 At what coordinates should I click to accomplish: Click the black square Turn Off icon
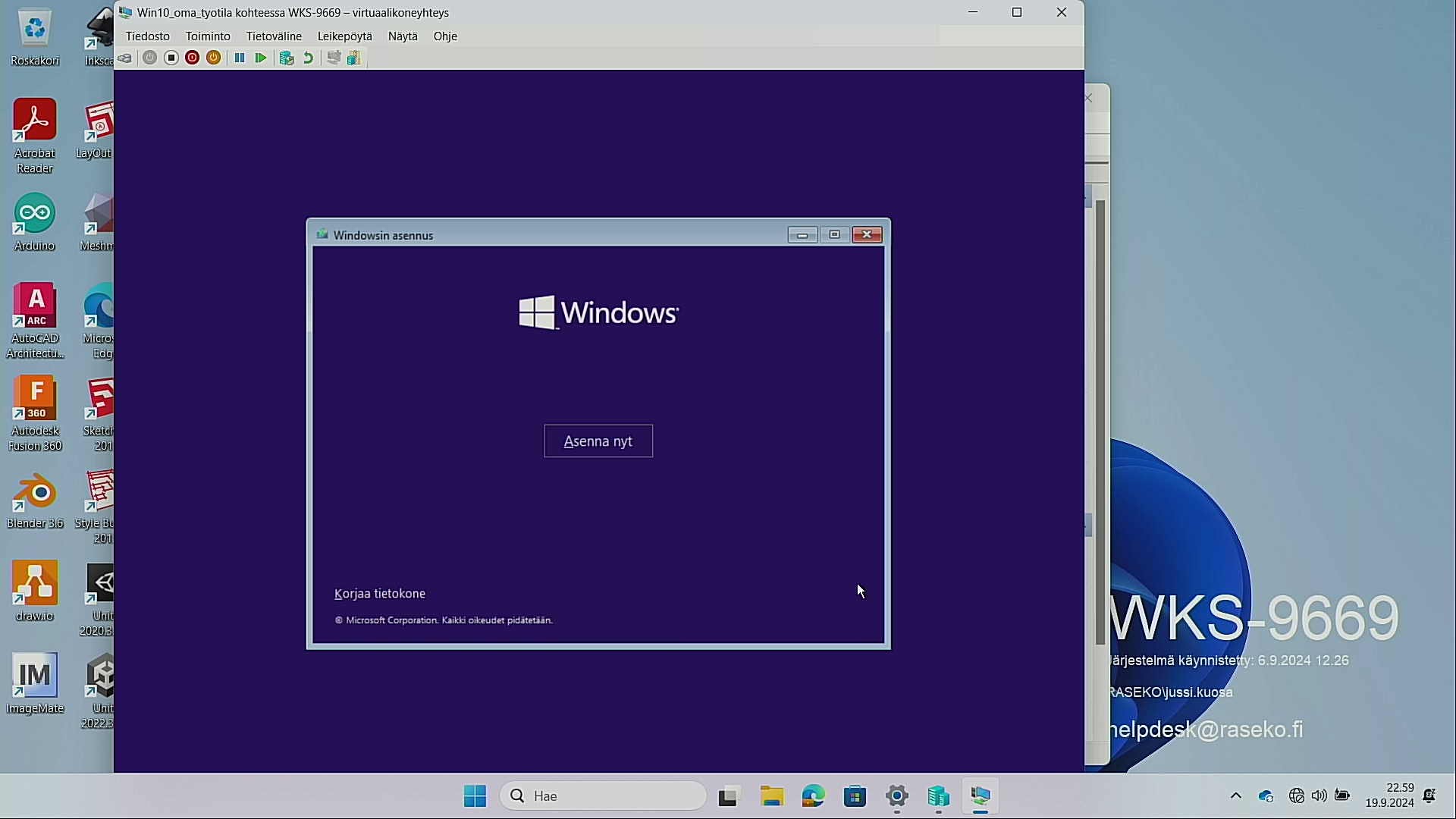tap(171, 58)
